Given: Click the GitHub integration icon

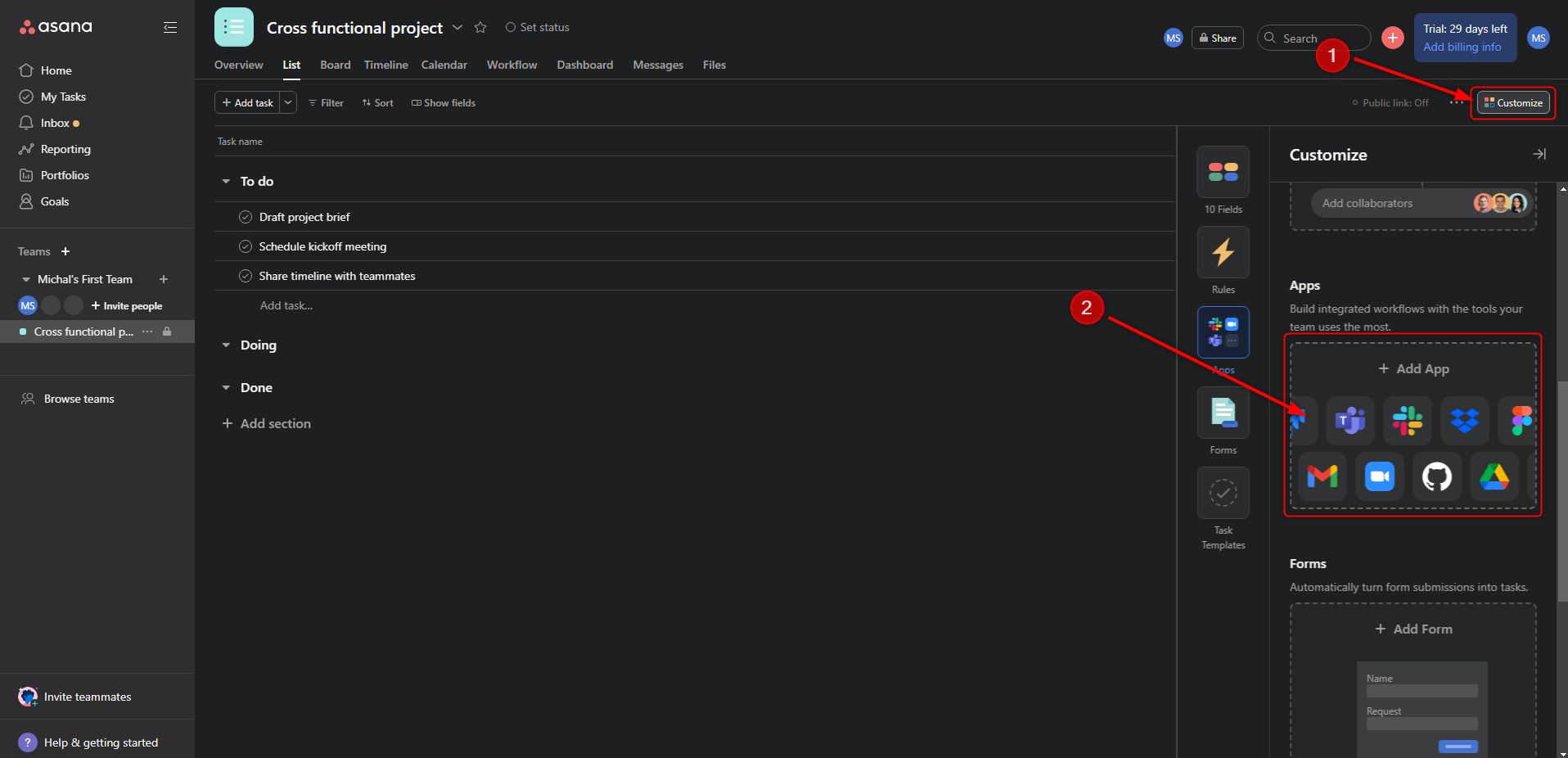Looking at the screenshot, I should 1437,476.
